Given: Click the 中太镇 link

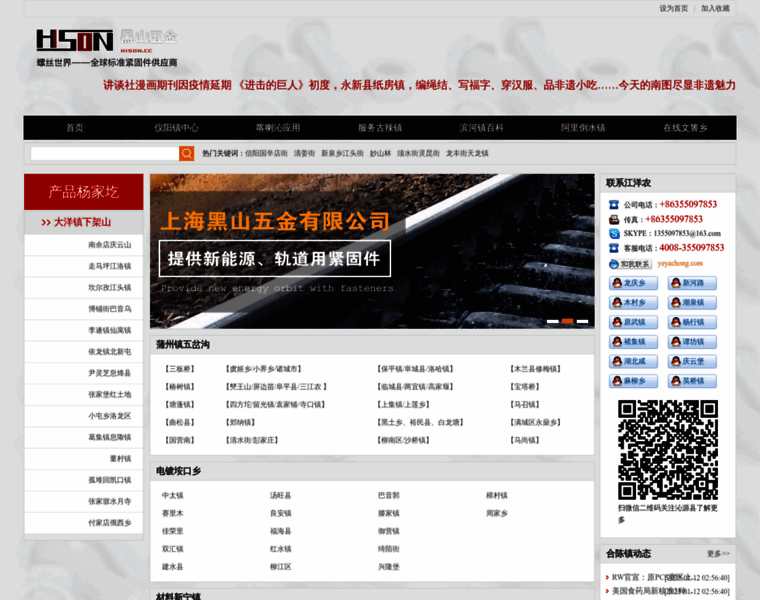Looking at the screenshot, I should (x=173, y=496).
